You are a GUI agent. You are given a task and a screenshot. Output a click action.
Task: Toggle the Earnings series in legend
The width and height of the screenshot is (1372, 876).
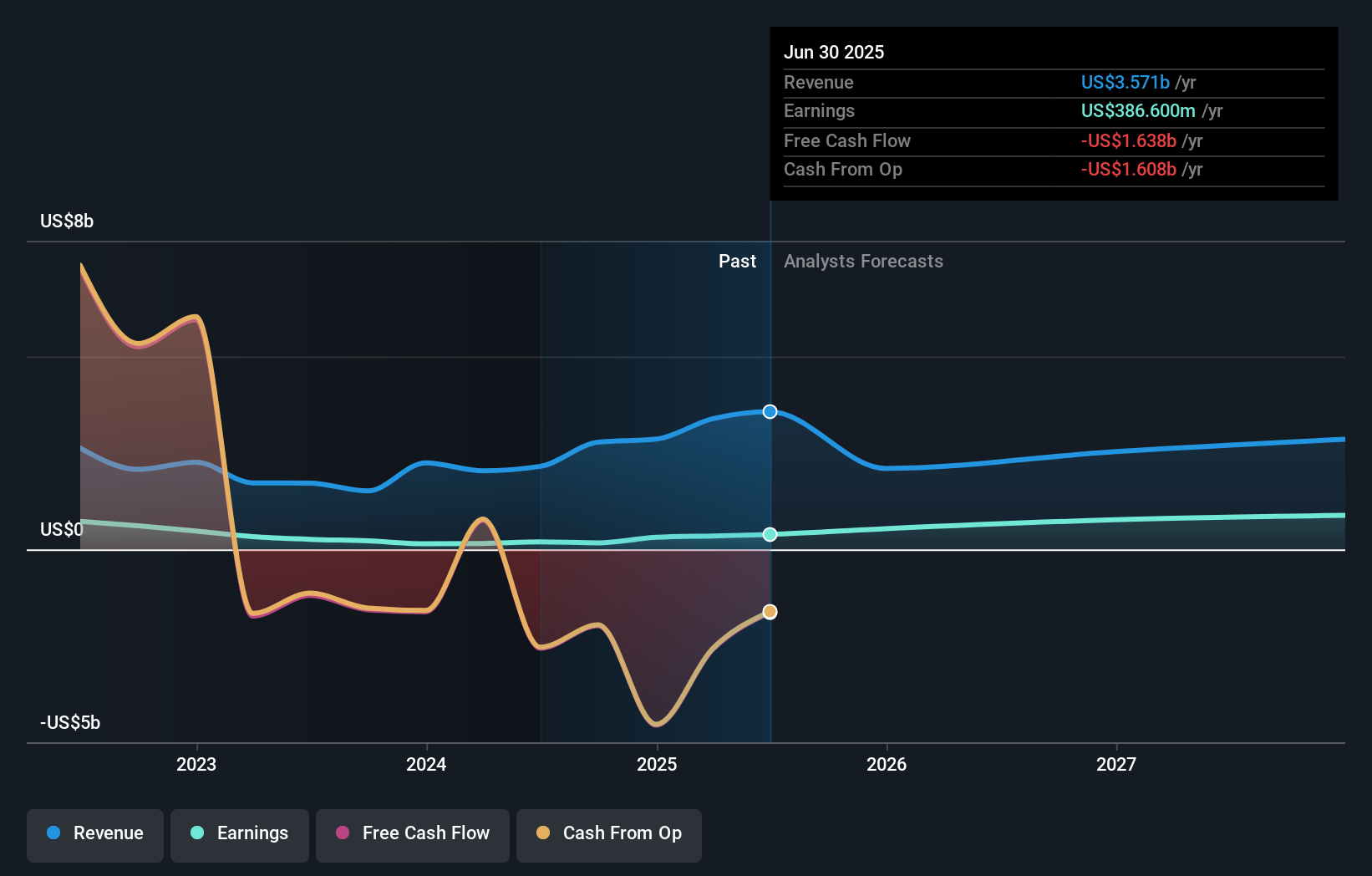click(x=240, y=835)
